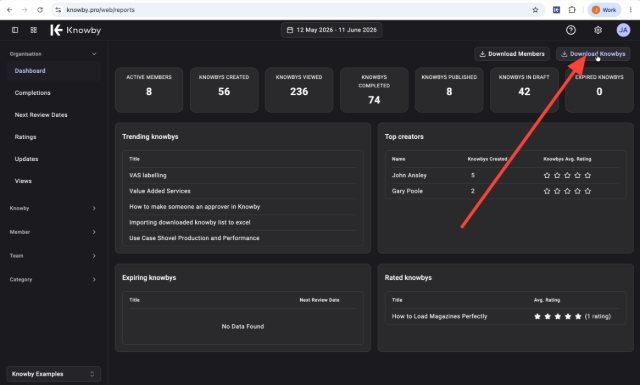Open settings gear icon

click(x=598, y=30)
